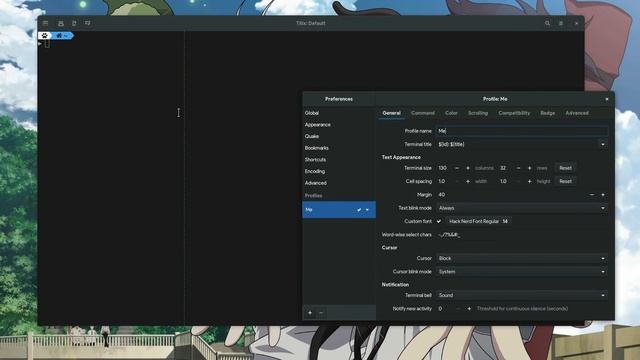Viewport: 640px width, 360px height.
Task: Reset the Cell spacing values
Action: [565, 181]
